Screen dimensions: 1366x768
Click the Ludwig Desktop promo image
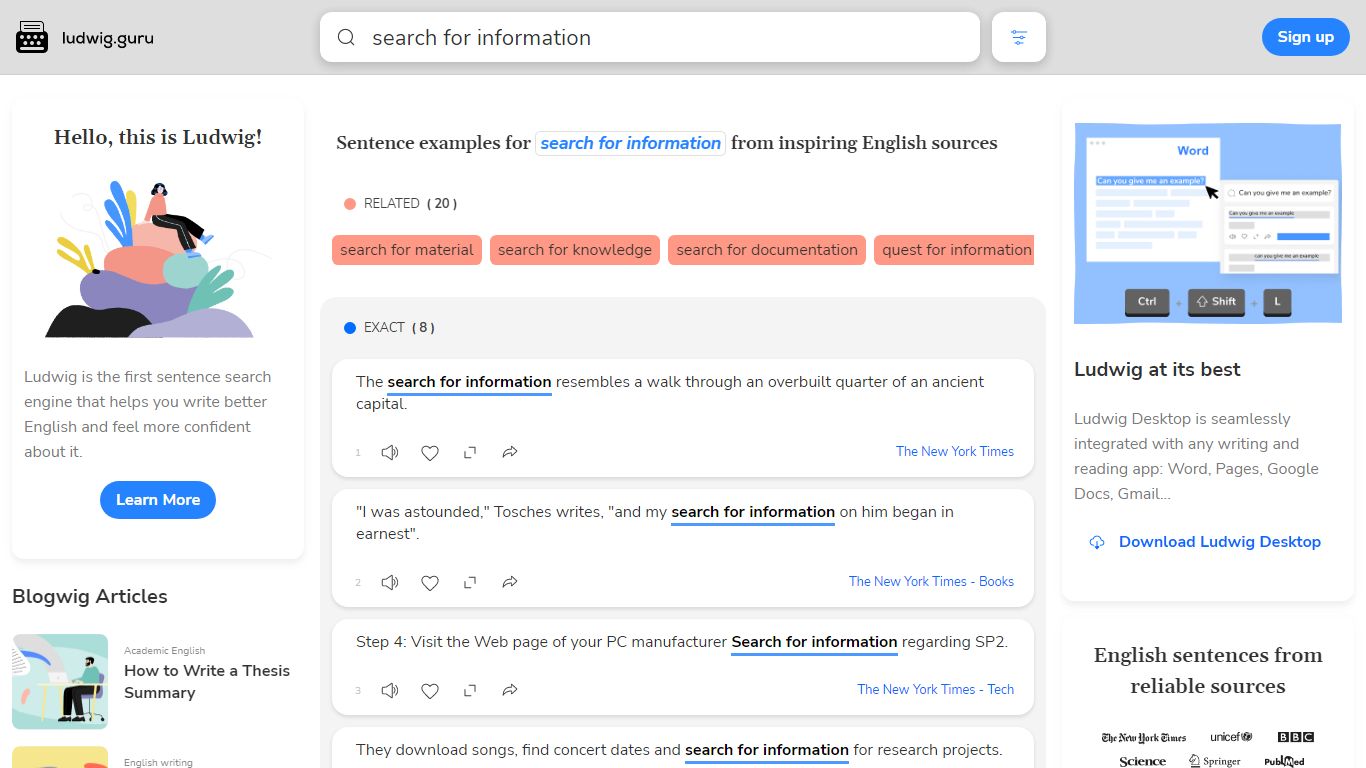[1208, 223]
